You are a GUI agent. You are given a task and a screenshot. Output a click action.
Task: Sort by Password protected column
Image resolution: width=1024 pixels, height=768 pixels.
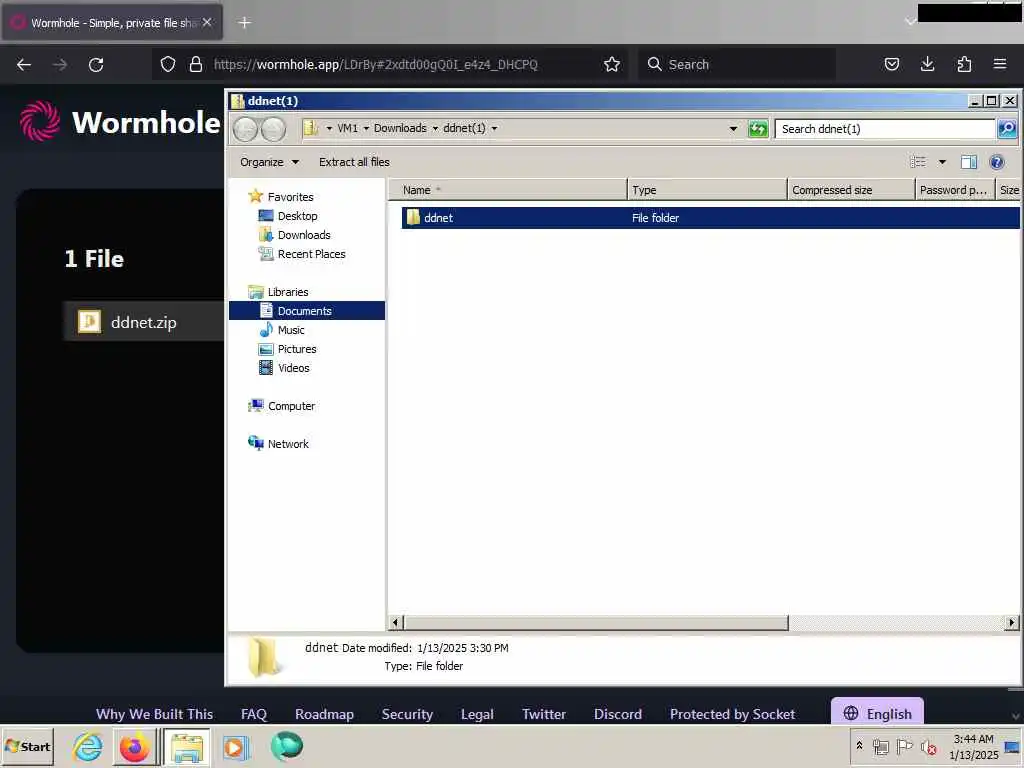pos(955,190)
